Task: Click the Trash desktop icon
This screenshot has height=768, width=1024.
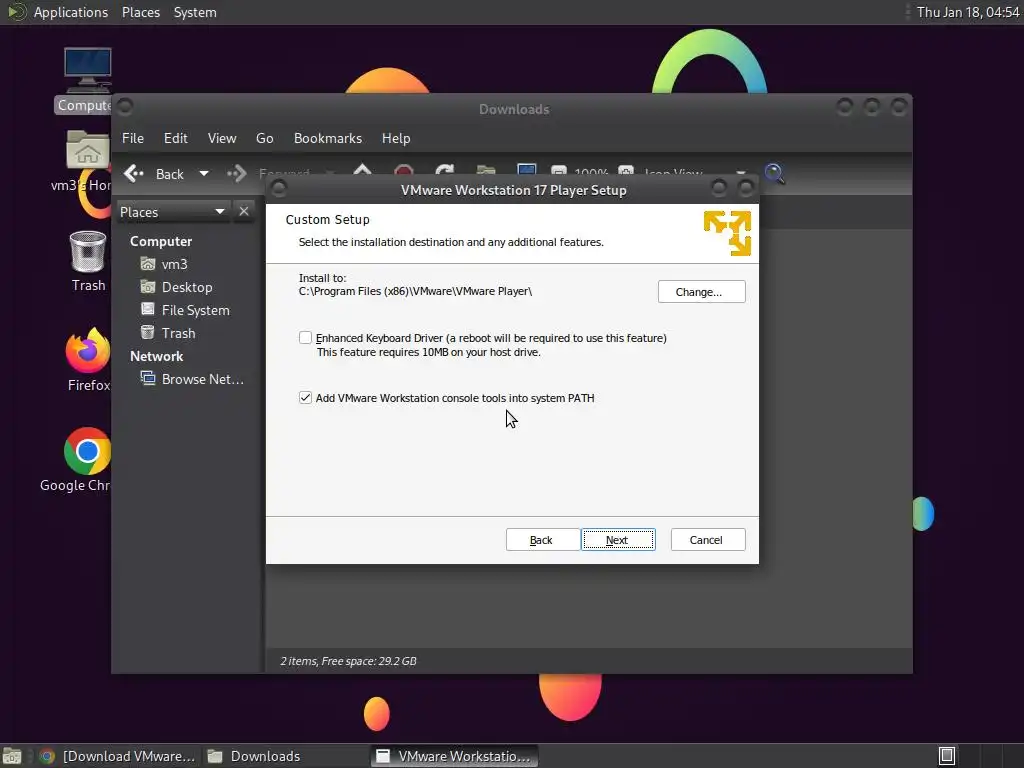Action: coord(88,251)
